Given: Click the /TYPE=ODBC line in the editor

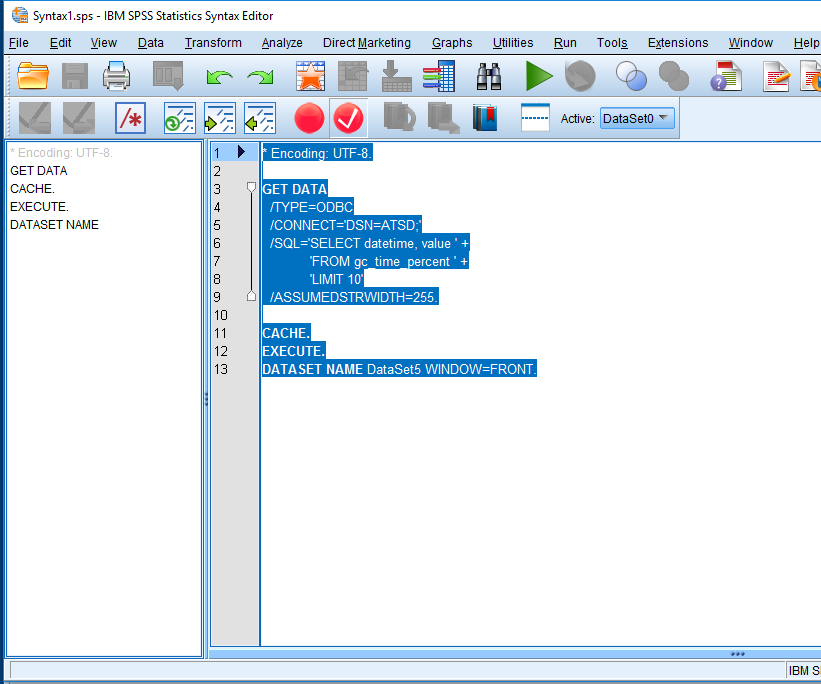Looking at the screenshot, I should pyautogui.click(x=312, y=207).
